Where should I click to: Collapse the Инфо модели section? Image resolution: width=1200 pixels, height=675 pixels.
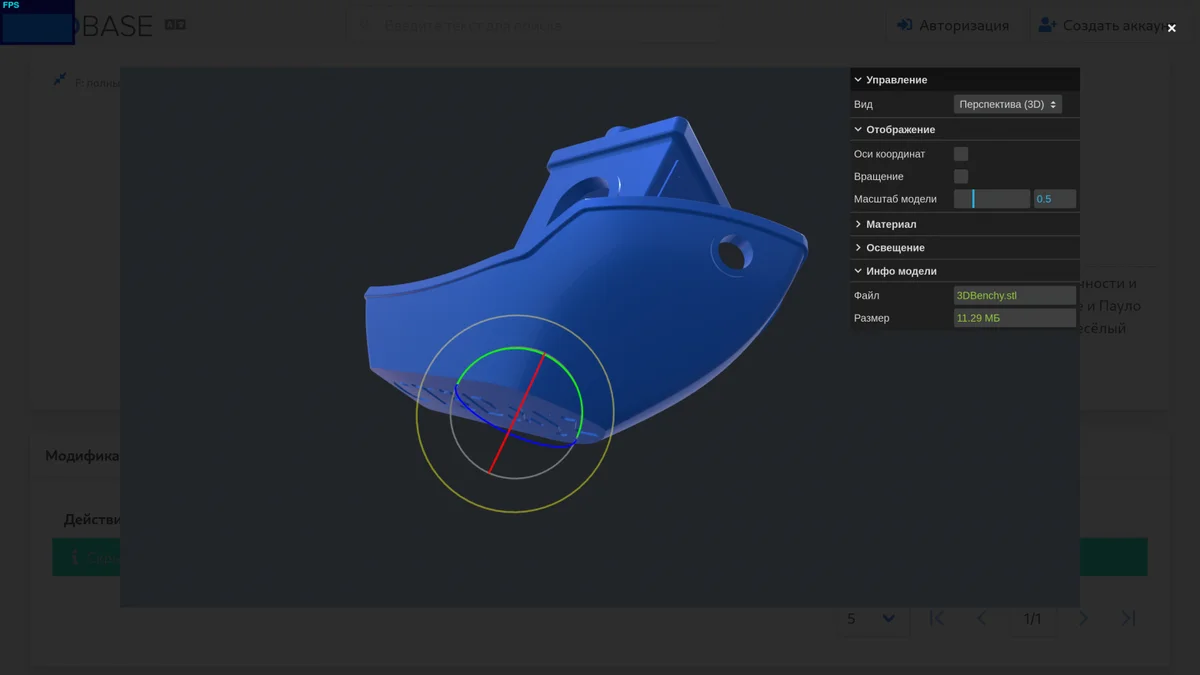[x=965, y=271]
